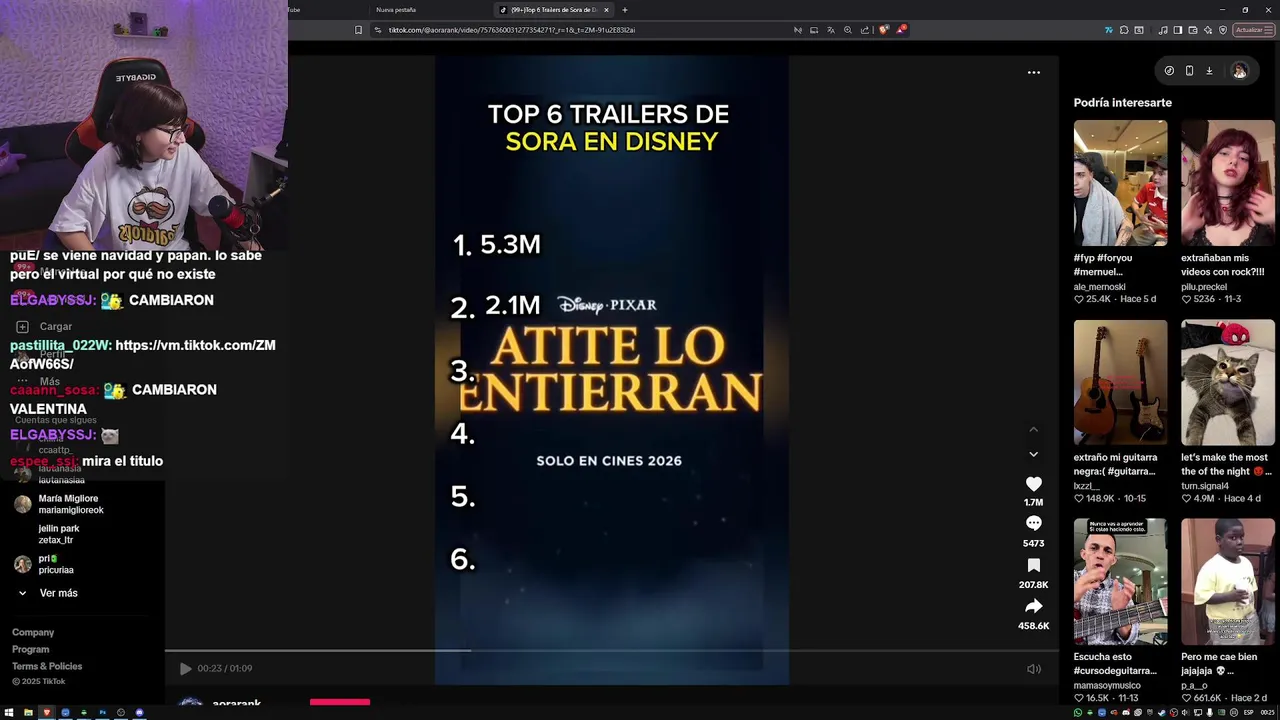This screenshot has height=720, width=1280.
Task: Click the zoom magnifier icon in address bar
Action: point(848,30)
